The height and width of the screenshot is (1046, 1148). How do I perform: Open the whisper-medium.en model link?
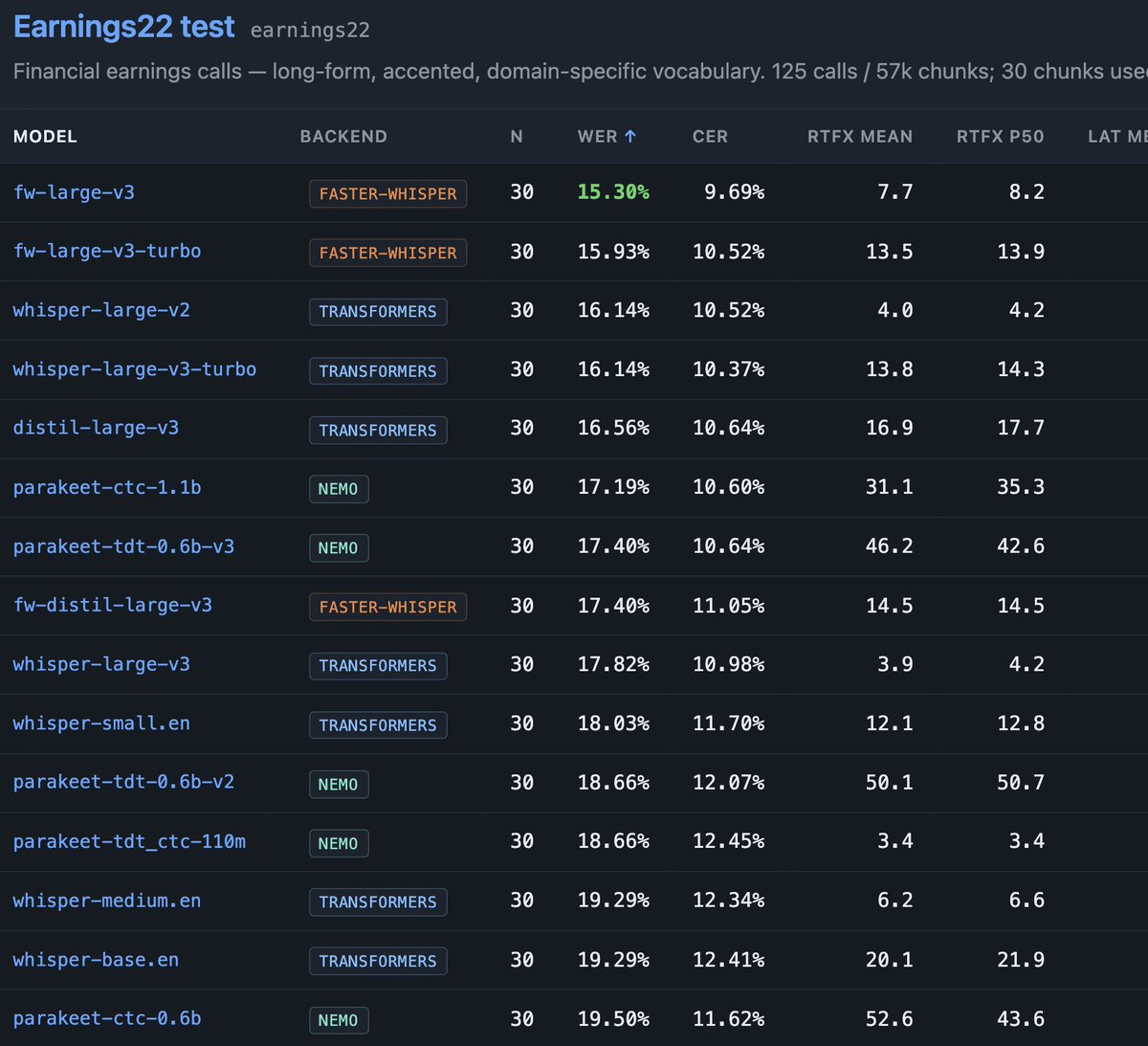[x=107, y=901]
